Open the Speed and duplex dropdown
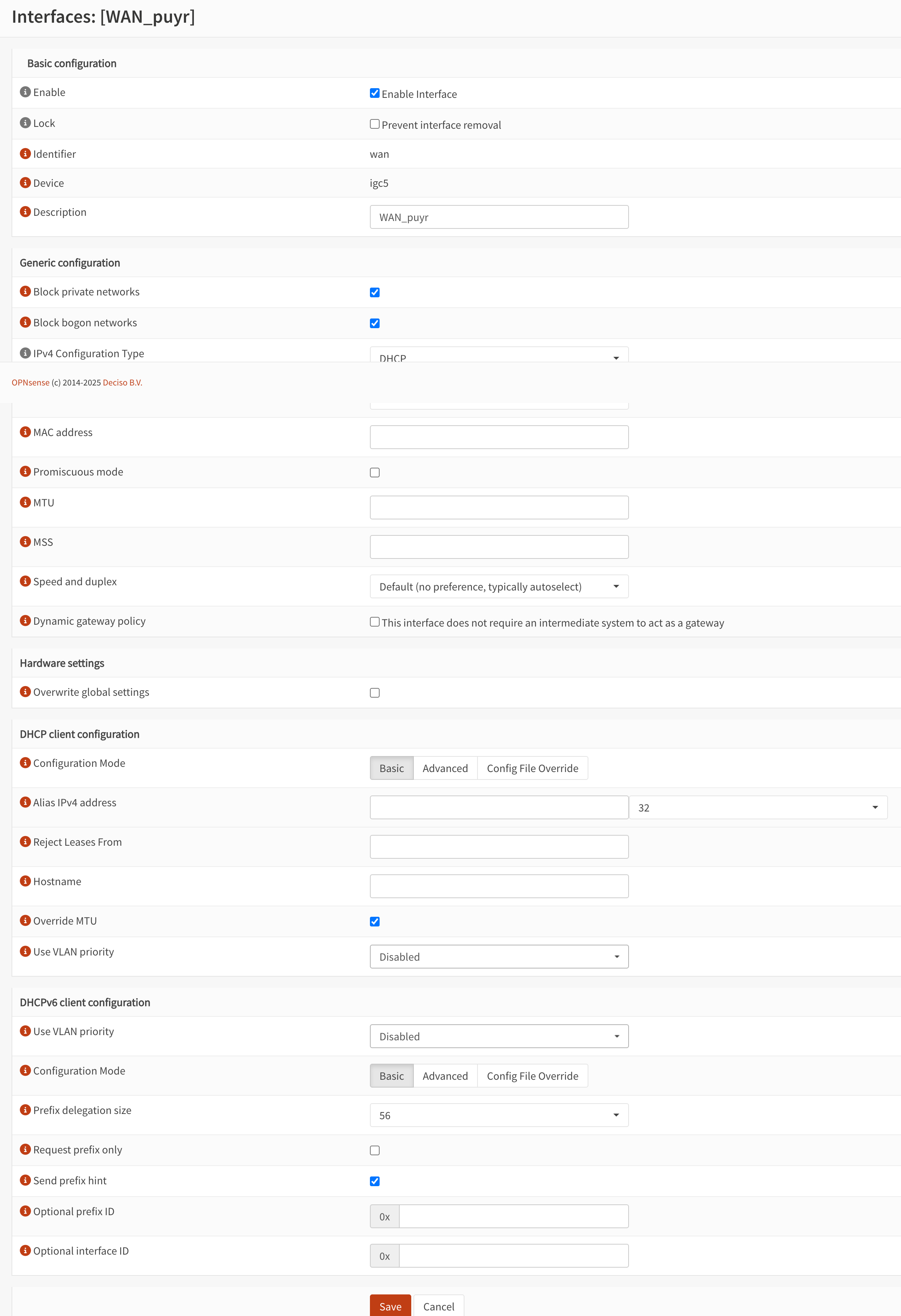901x1316 pixels. coord(499,587)
